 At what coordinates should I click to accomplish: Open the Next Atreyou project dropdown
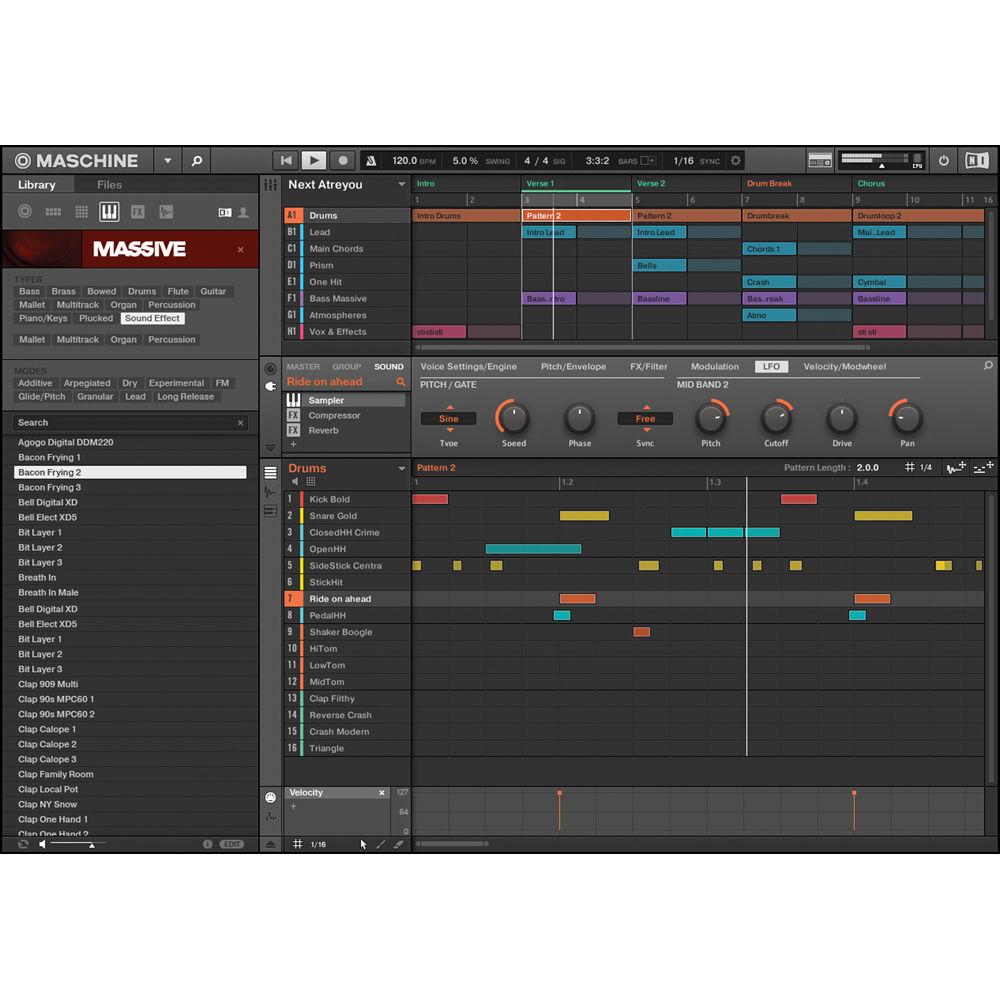coord(403,185)
